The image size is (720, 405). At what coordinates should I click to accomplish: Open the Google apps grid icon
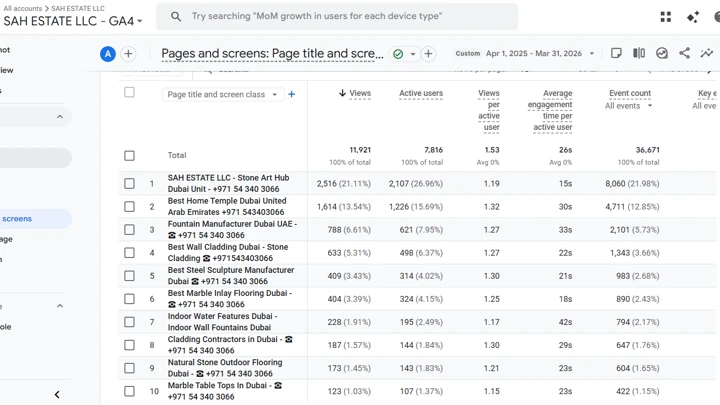point(666,17)
